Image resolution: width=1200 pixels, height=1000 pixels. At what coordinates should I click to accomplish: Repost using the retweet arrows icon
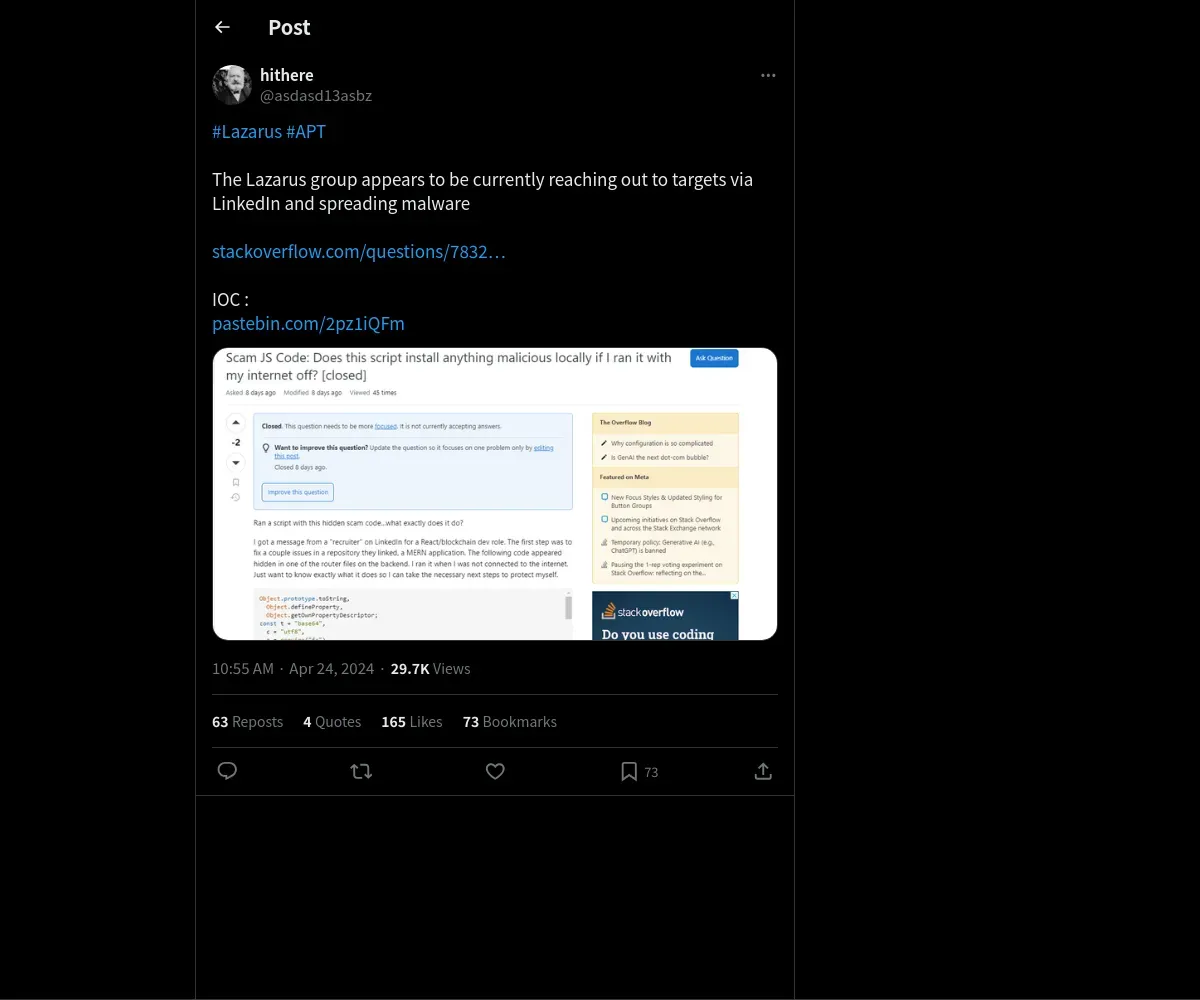(361, 771)
